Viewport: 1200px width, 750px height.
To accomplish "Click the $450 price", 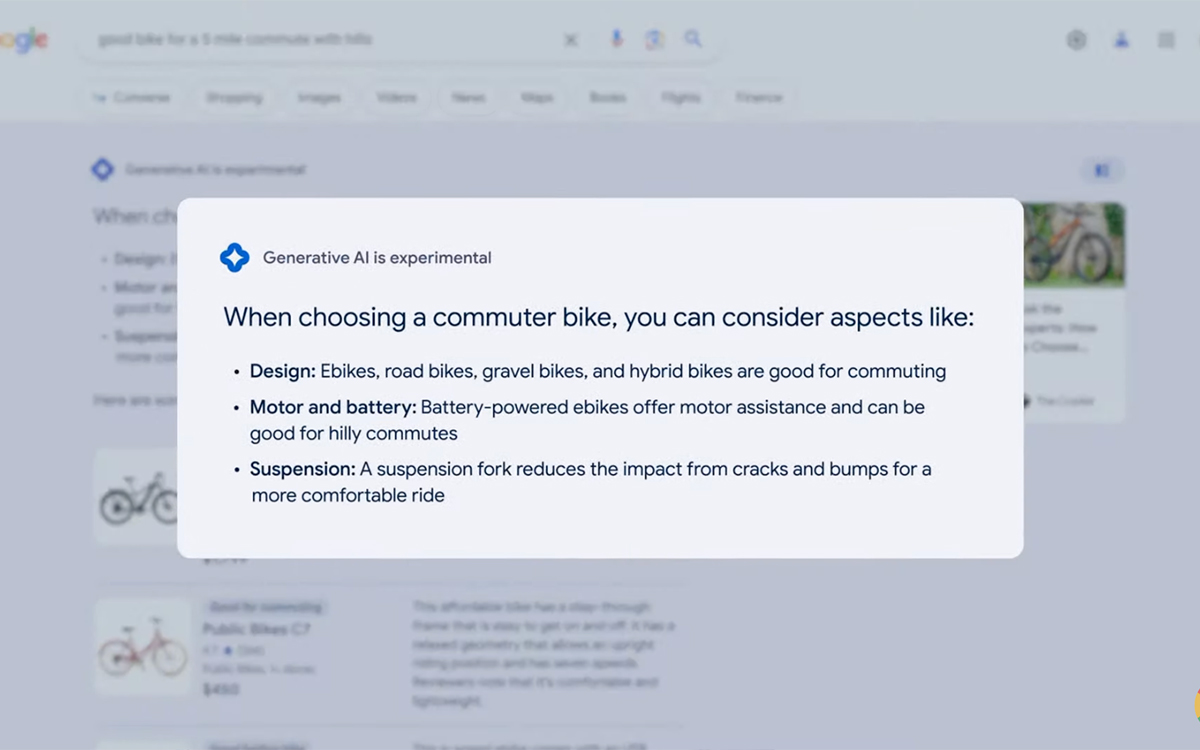I will (222, 690).
